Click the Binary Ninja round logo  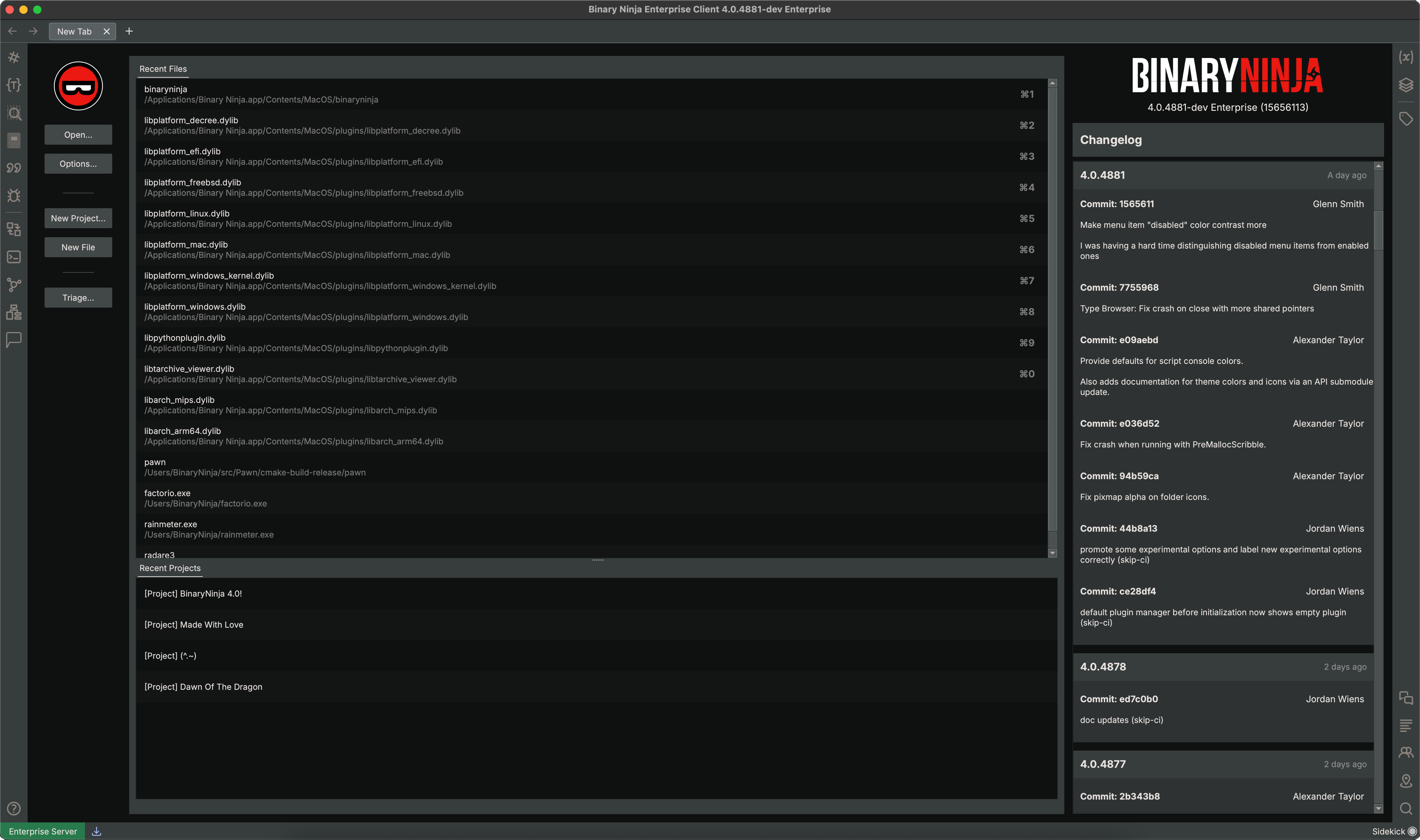78,86
